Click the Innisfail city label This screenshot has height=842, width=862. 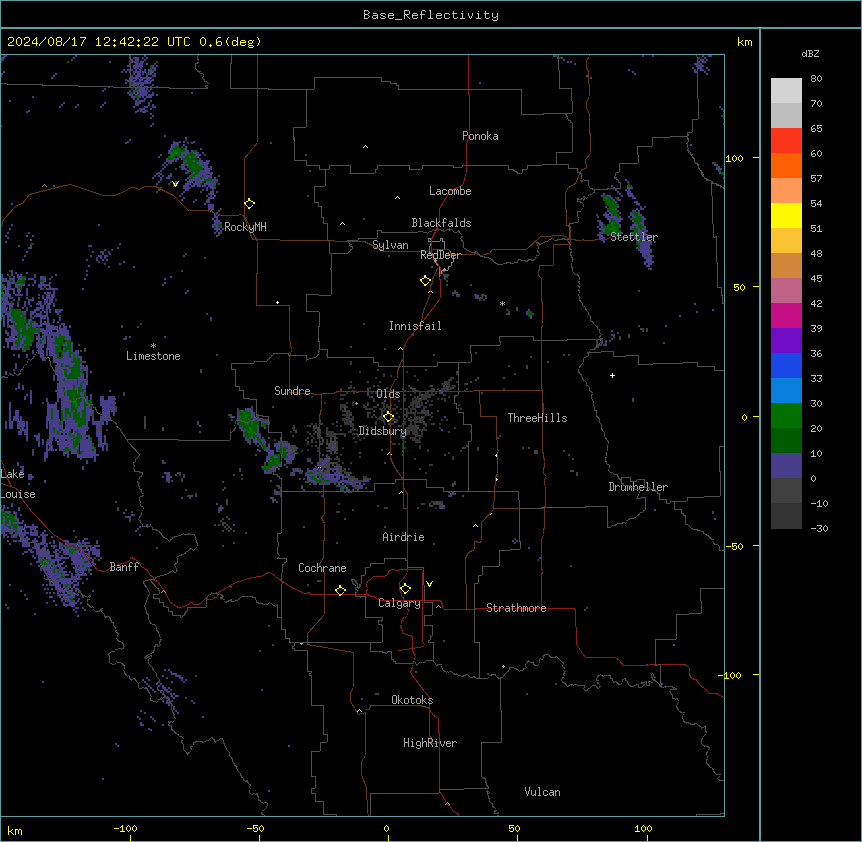415,326
